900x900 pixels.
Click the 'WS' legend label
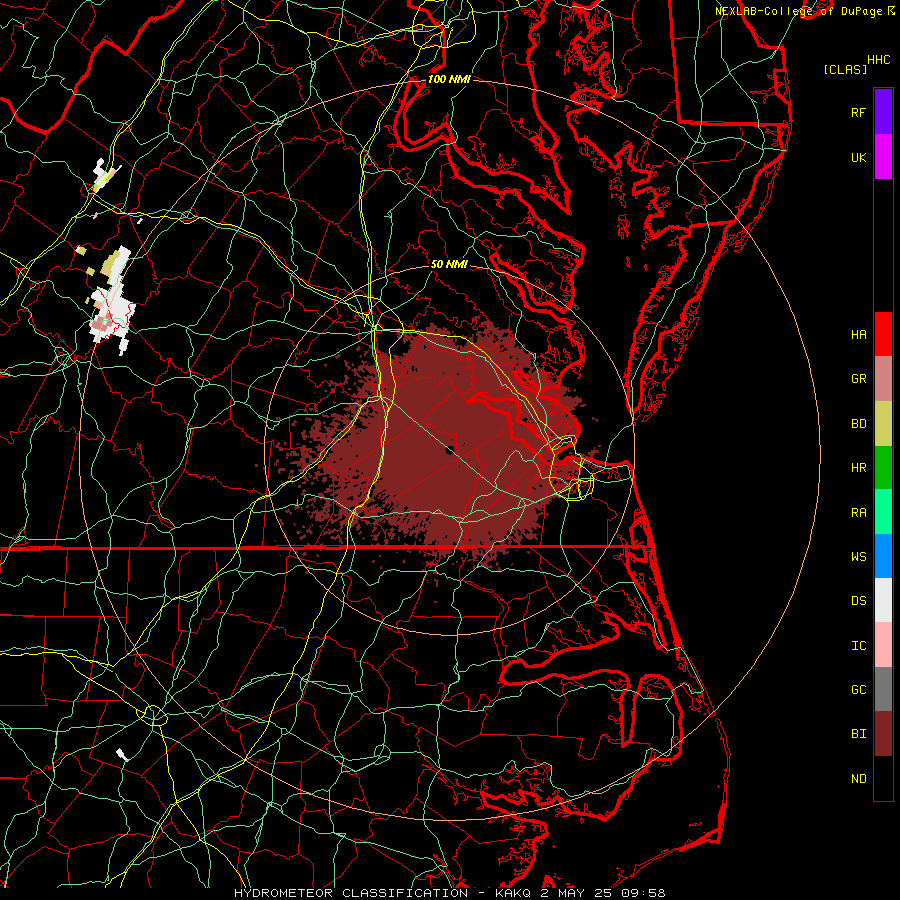(x=858, y=556)
